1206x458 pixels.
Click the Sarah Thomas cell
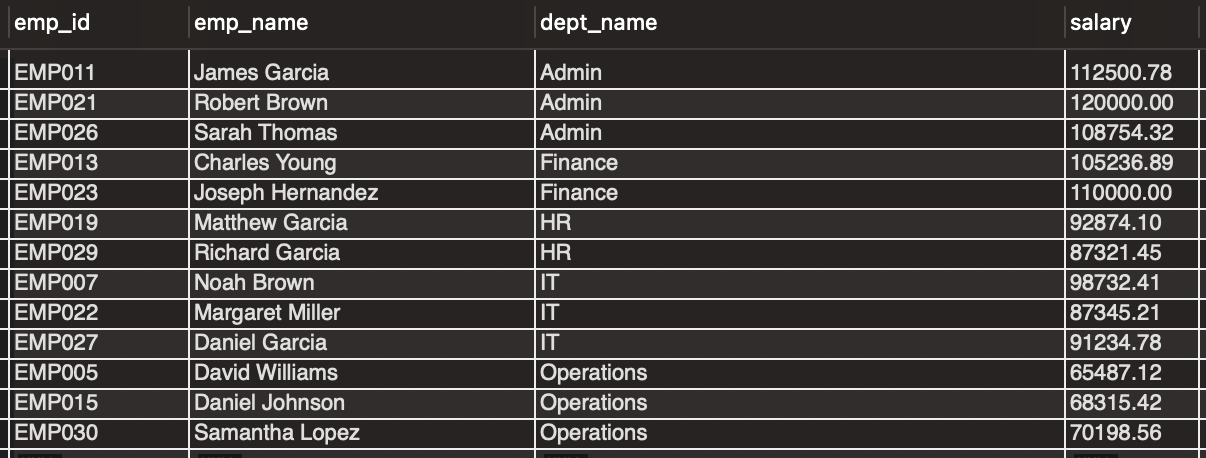click(265, 133)
